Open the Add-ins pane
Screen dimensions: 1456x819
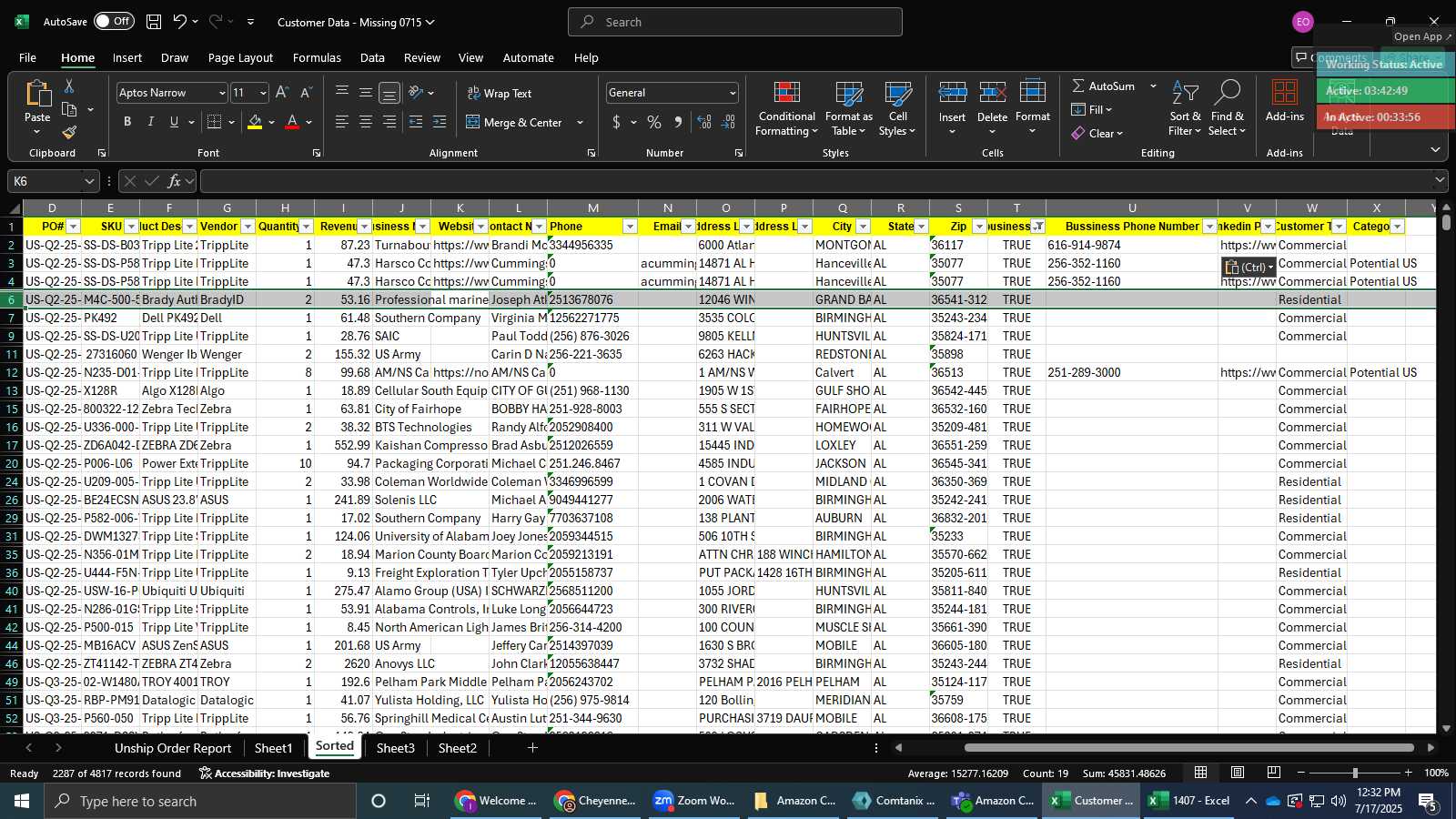coord(1285,100)
